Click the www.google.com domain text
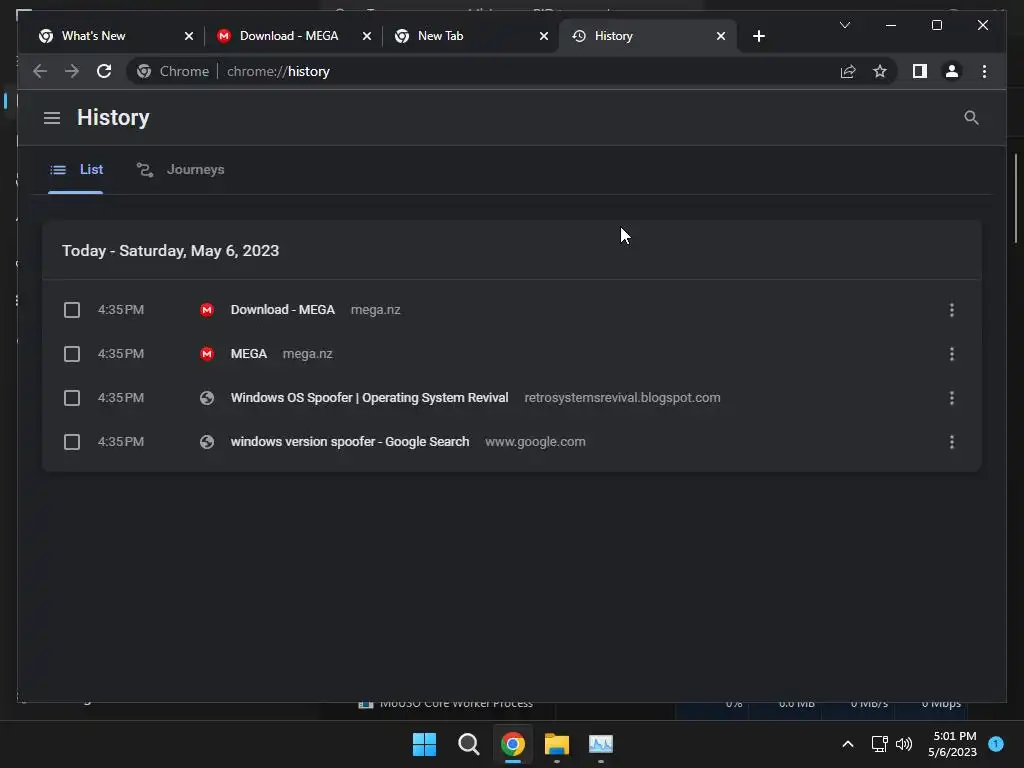Screen dimensions: 1024x768 pos(535,442)
